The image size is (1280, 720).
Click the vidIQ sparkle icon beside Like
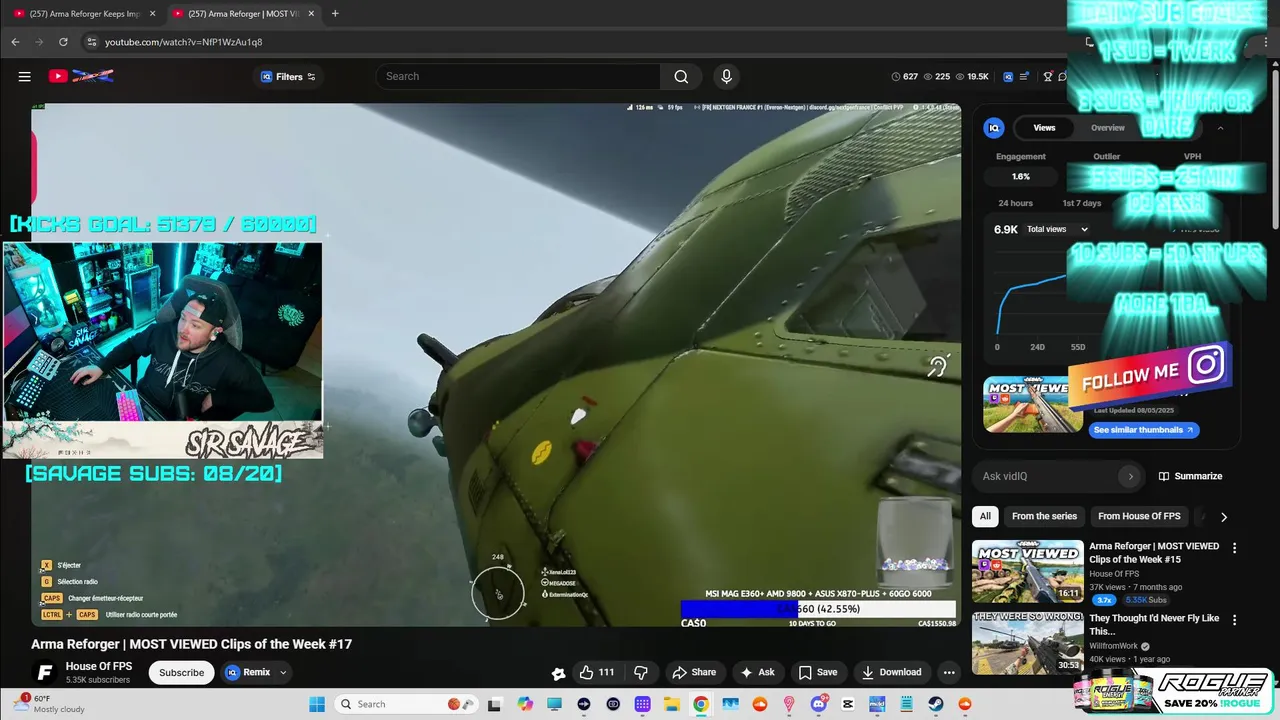pyautogui.click(x=558, y=673)
